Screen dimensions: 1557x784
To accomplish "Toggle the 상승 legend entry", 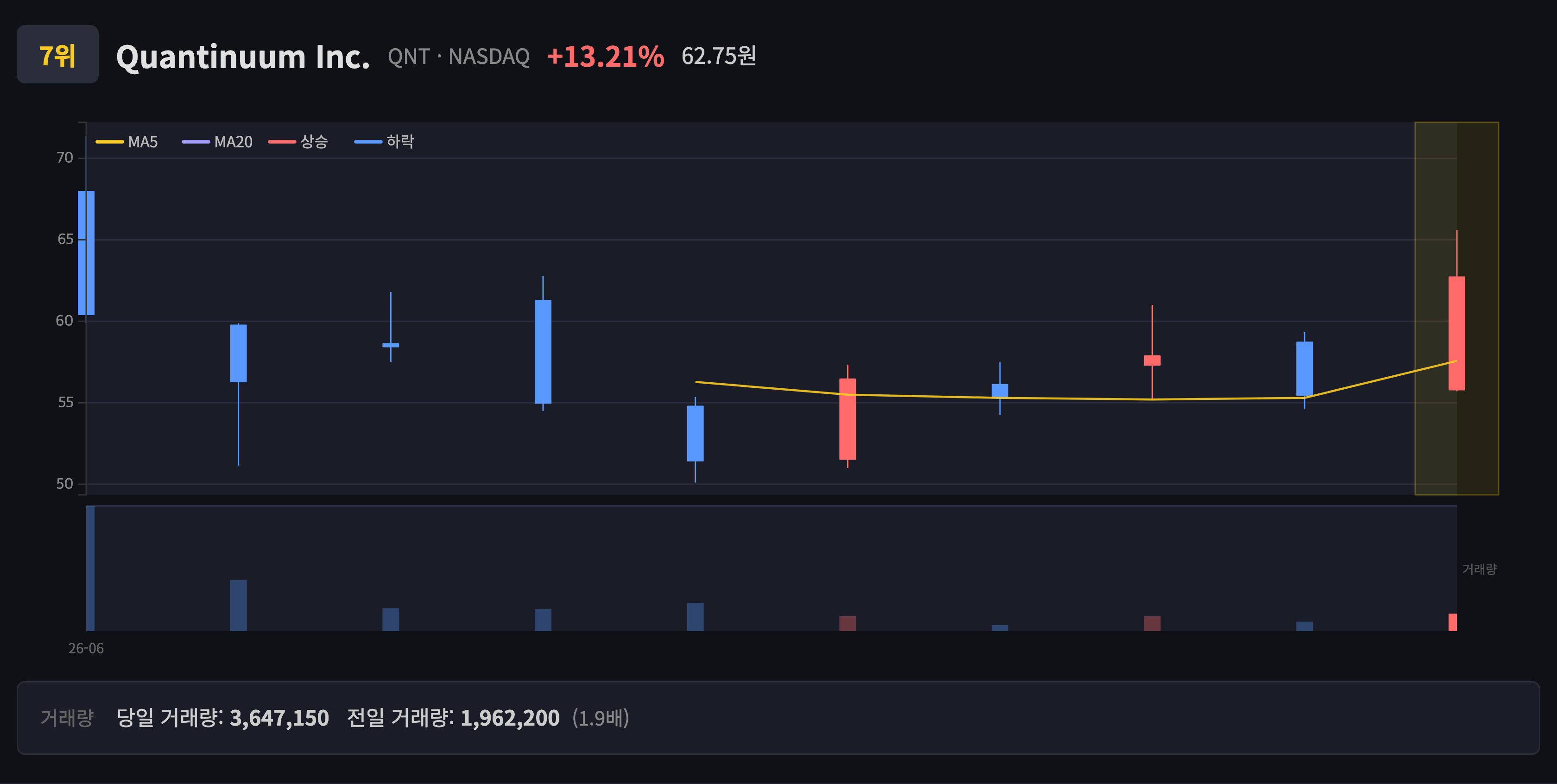I will [x=298, y=142].
